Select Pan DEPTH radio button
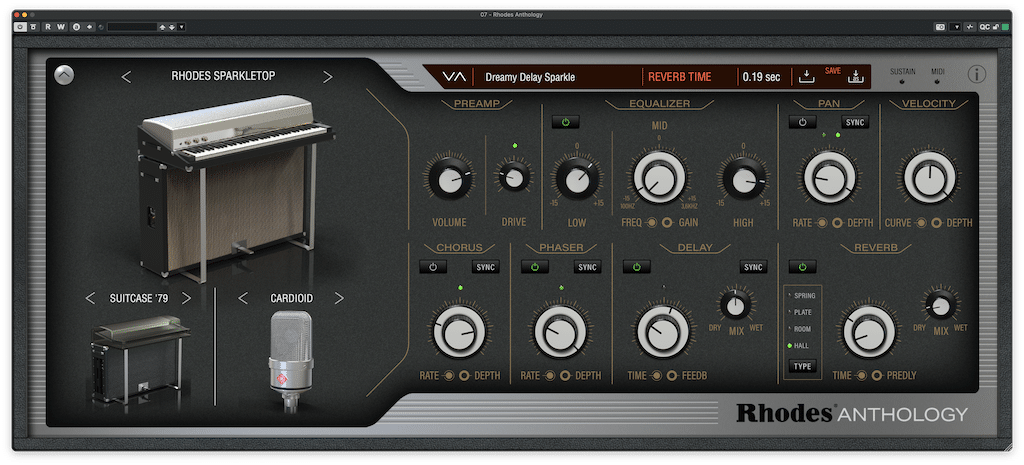This screenshot has height=465, width=1024. click(x=837, y=223)
